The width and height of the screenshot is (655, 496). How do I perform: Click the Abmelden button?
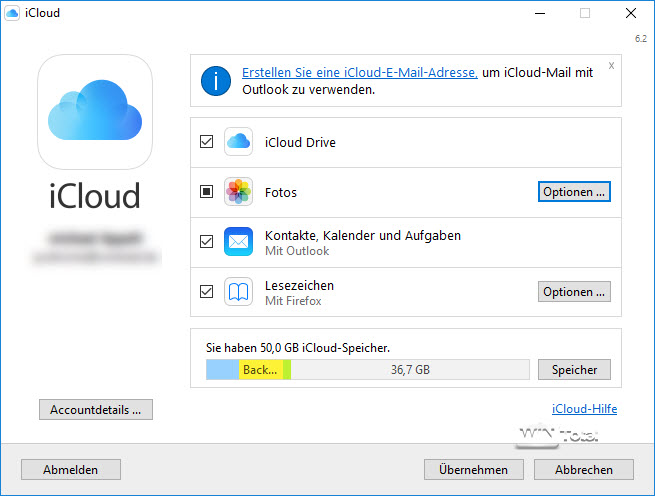[71, 470]
